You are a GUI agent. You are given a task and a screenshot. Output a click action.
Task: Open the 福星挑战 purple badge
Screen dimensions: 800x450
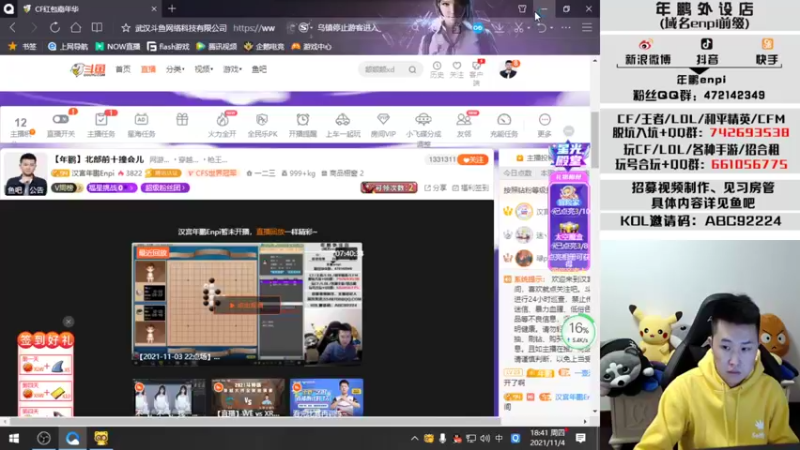pos(112,188)
